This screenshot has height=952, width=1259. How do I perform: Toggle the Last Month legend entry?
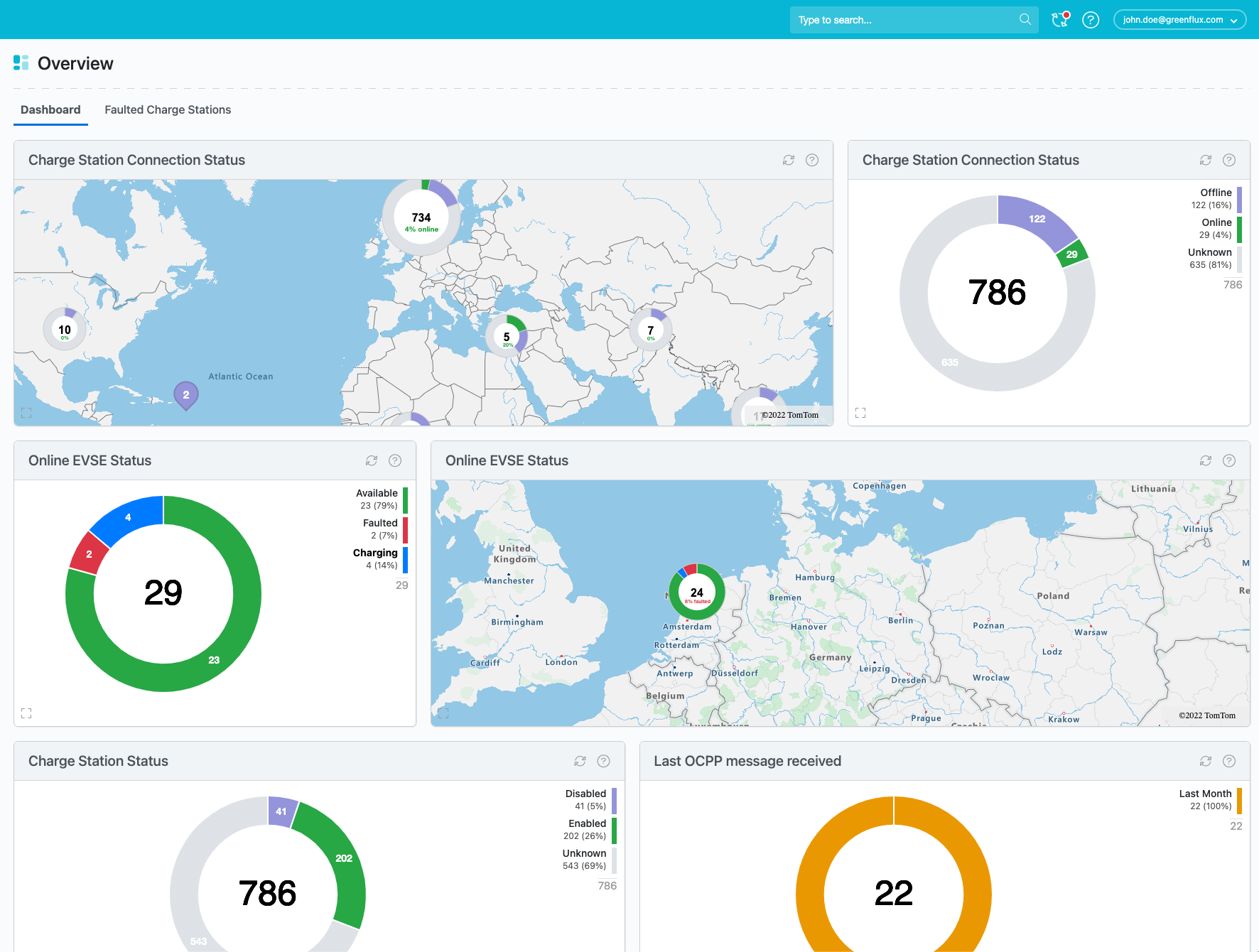(1211, 800)
